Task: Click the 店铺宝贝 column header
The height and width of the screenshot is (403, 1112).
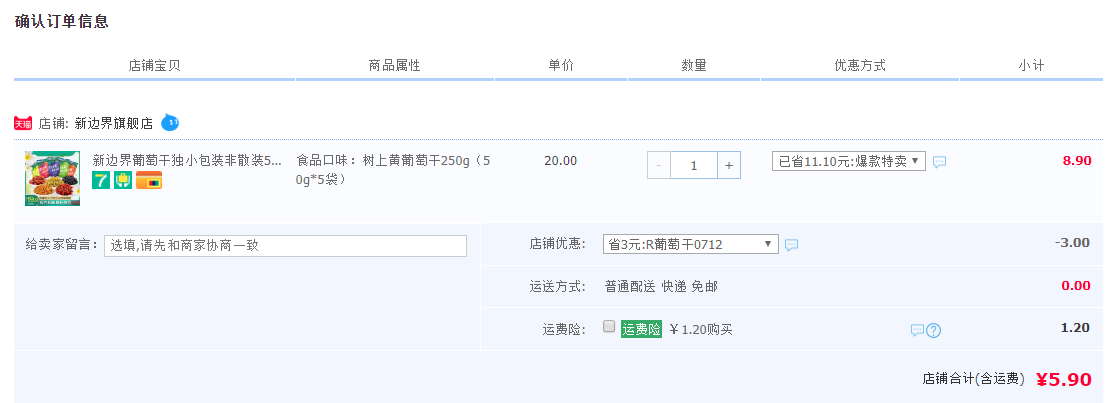Action: tap(155, 65)
